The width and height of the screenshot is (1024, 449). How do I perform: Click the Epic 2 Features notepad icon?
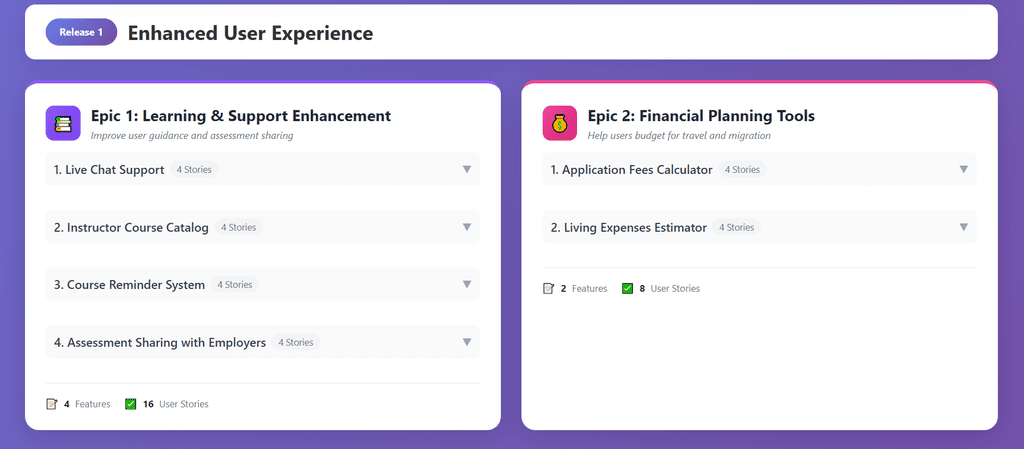tap(548, 288)
